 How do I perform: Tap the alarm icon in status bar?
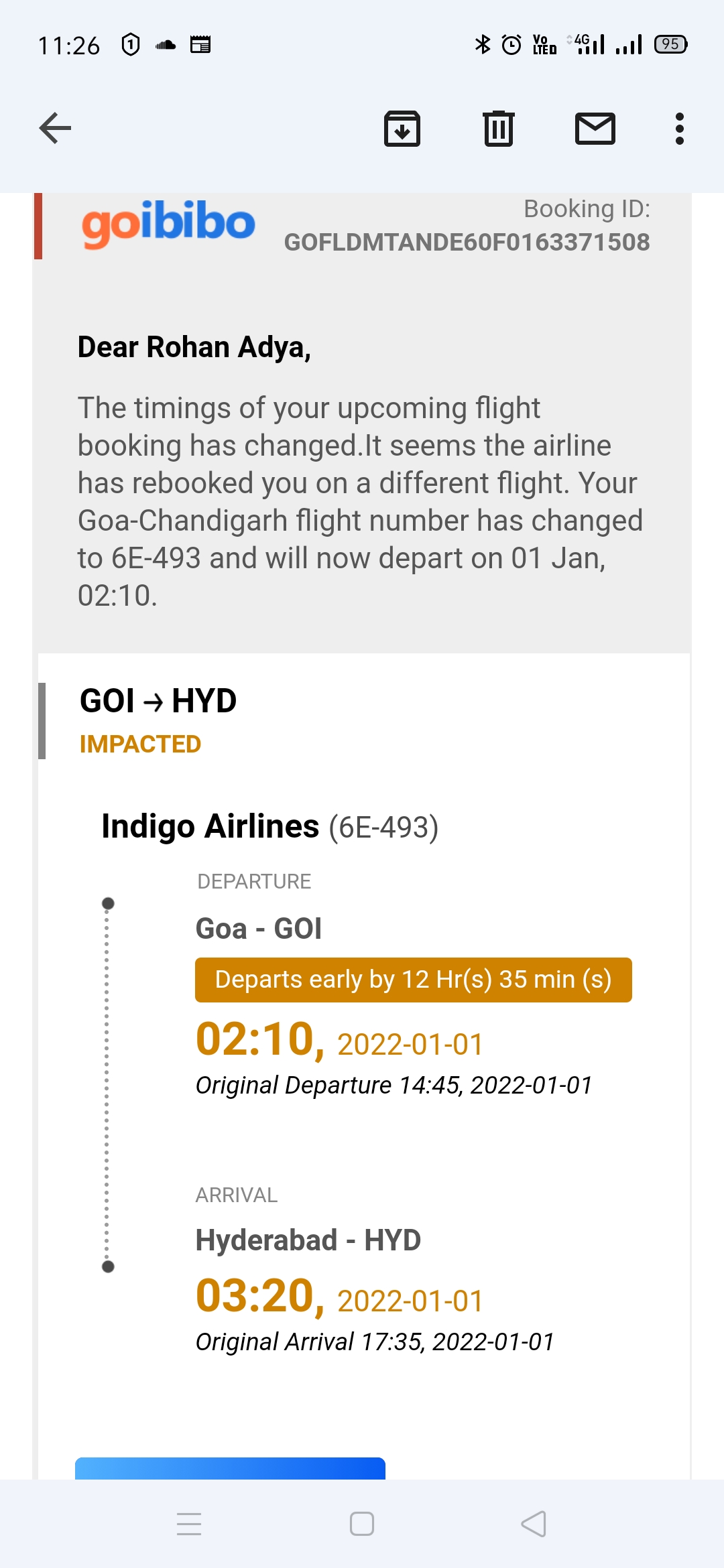511,45
